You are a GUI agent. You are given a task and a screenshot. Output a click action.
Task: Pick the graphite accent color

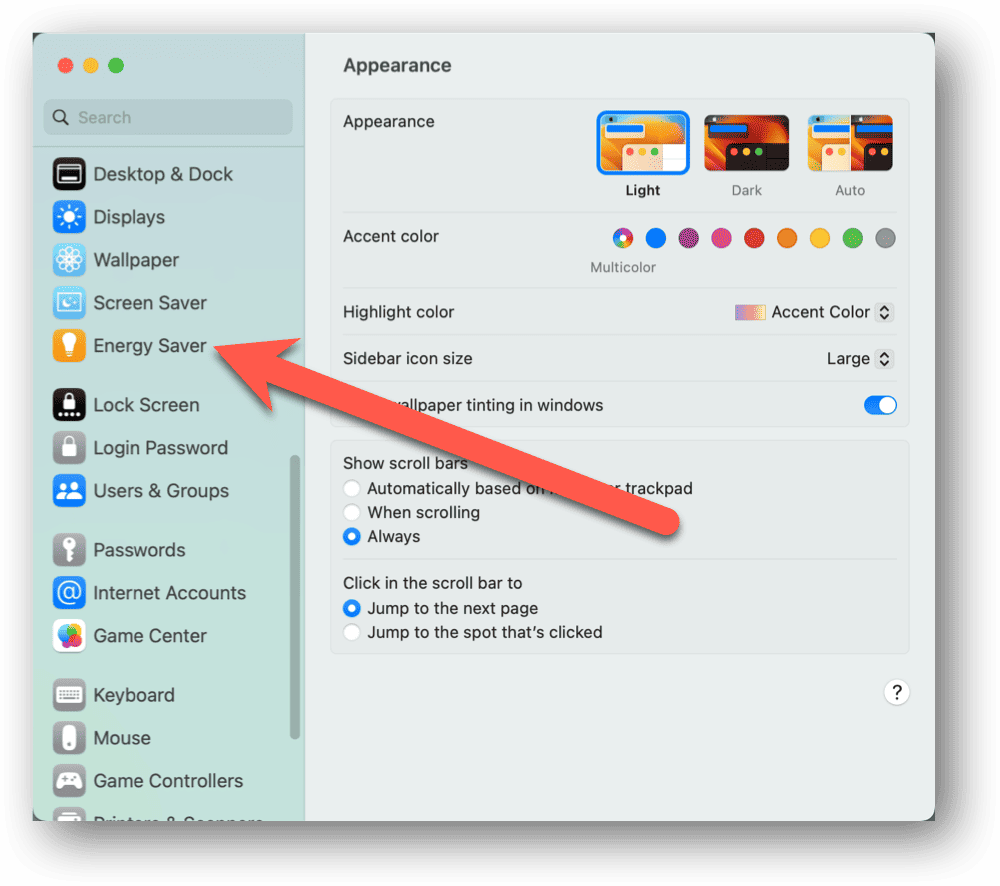point(885,238)
